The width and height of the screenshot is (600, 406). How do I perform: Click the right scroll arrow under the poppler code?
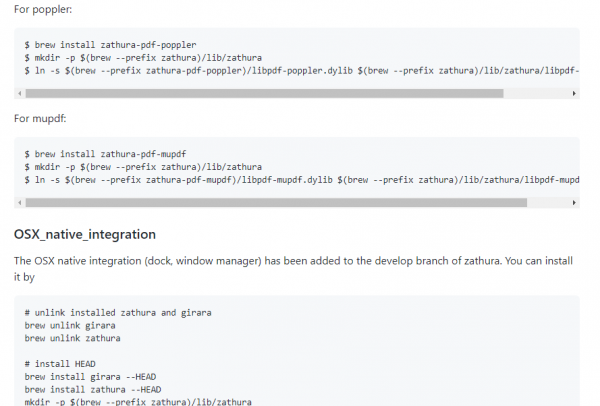click(574, 93)
